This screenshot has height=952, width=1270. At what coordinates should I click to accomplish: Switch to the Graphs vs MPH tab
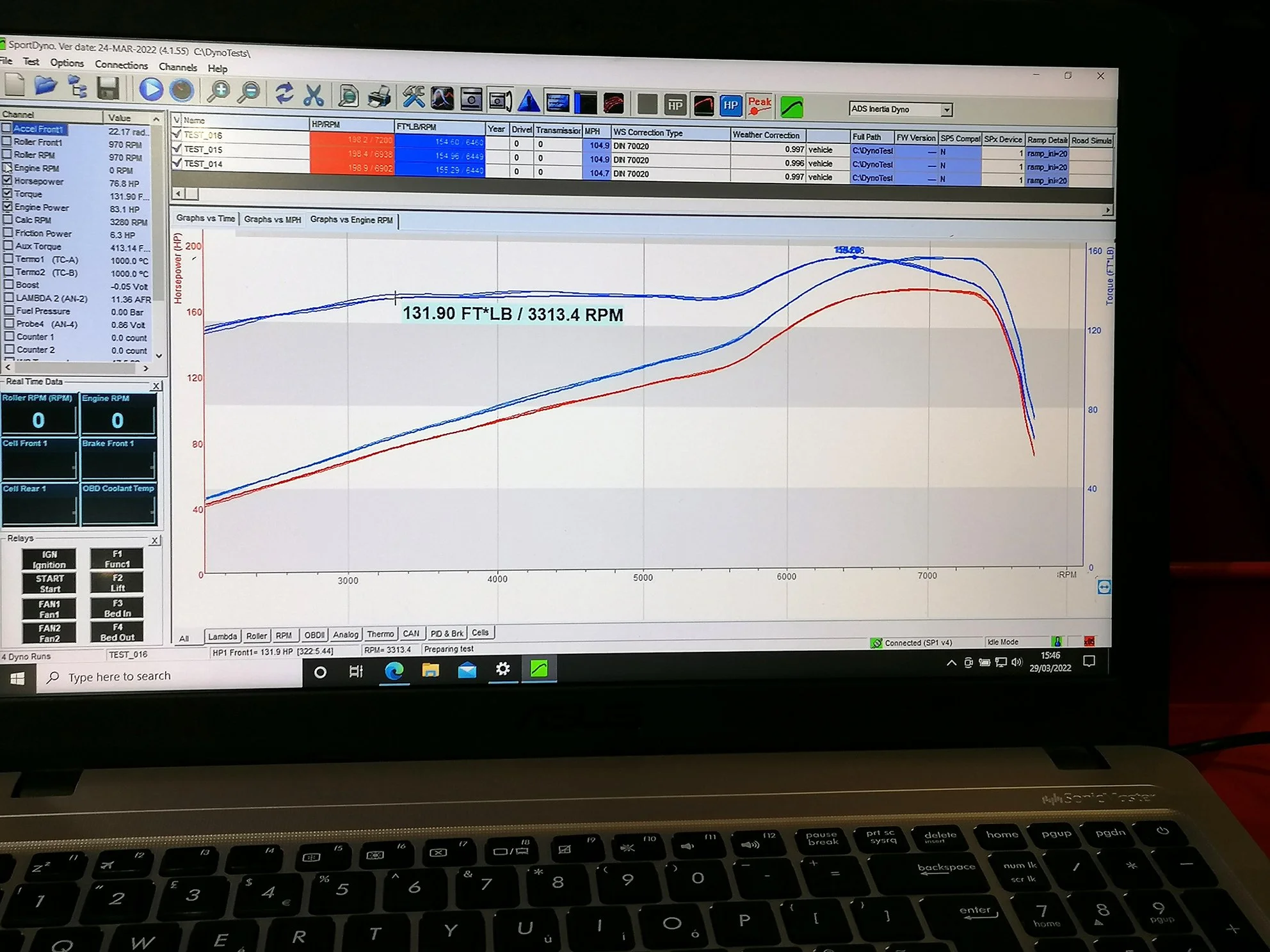(x=273, y=219)
